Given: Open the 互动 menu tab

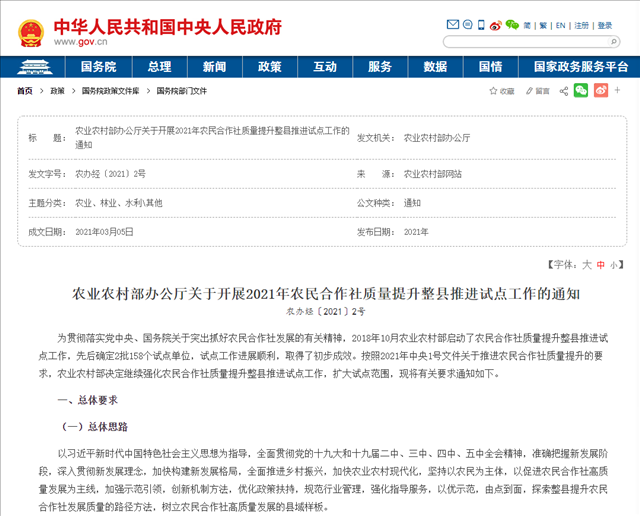Looking at the screenshot, I should [325, 67].
